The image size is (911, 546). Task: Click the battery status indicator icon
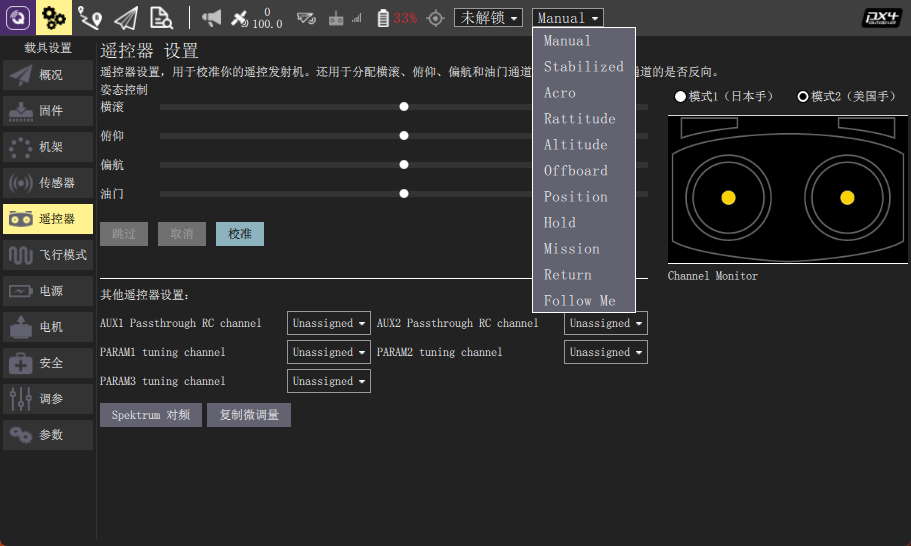(383, 18)
